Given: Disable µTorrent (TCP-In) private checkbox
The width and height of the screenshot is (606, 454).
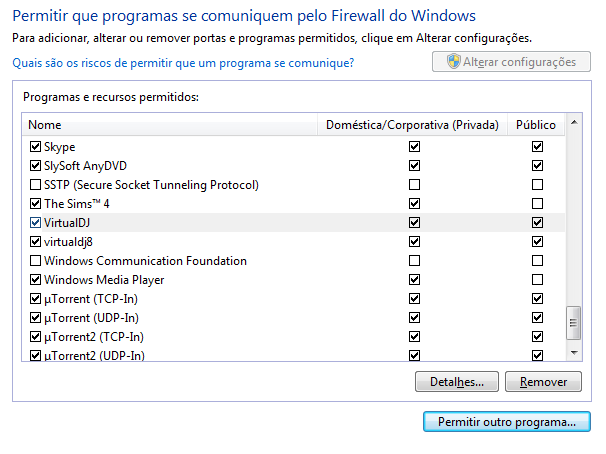Looking at the screenshot, I should pos(414,298).
